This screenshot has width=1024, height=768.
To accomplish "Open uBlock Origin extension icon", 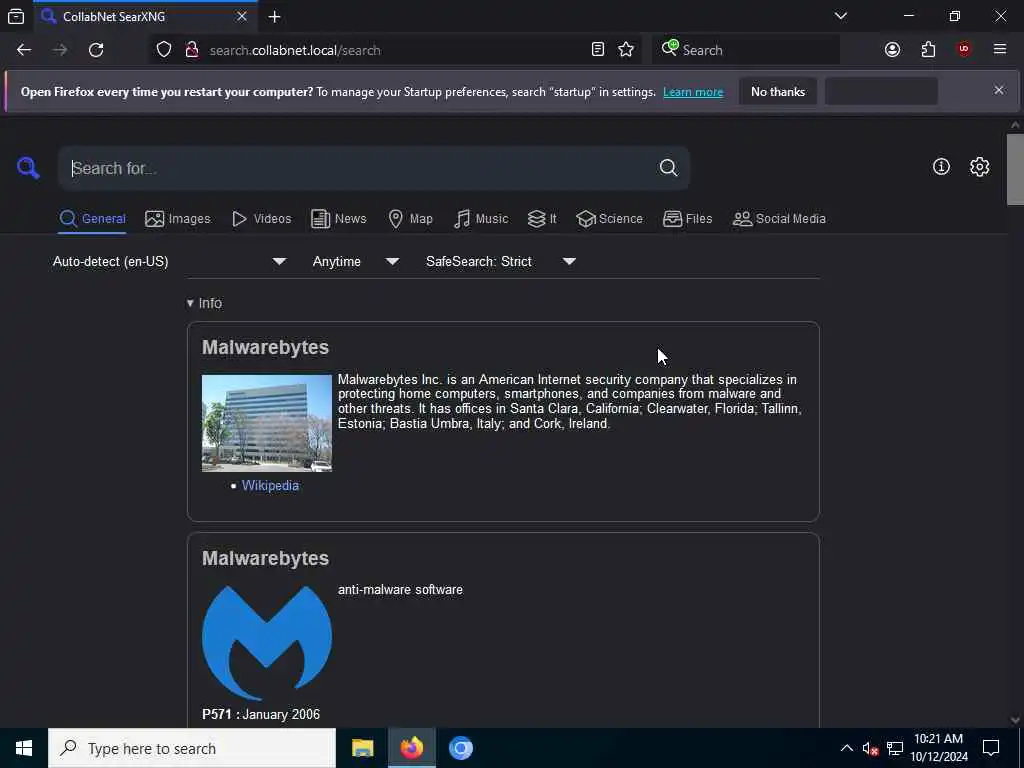I will [964, 50].
